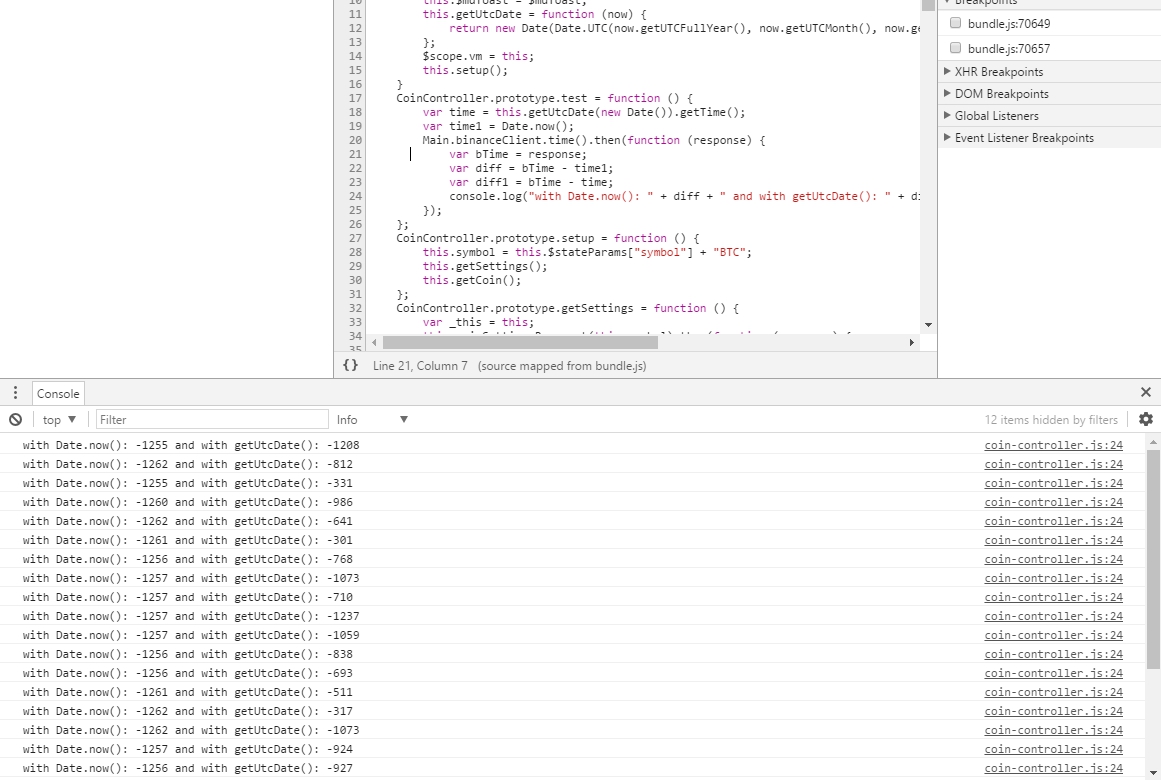Select log row ending with getUtcDate(): -693

click(x=573, y=673)
